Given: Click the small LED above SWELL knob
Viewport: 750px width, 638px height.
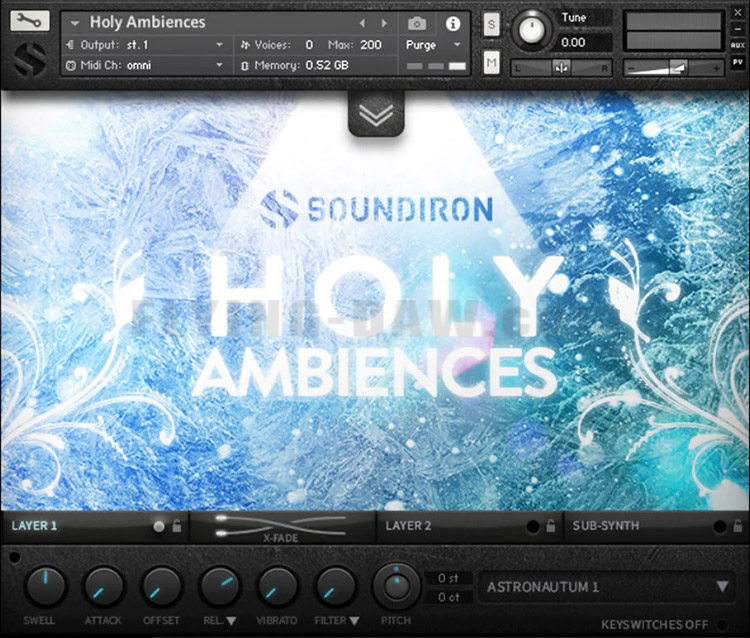Looking at the screenshot, I should [15, 557].
